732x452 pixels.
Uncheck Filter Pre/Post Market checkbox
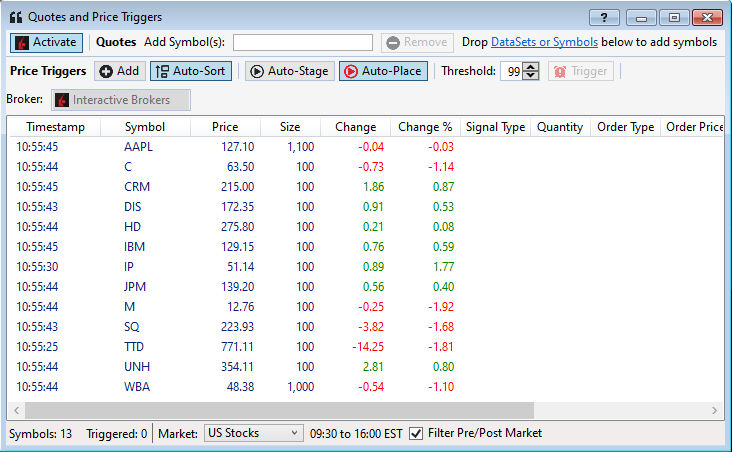tap(416, 433)
